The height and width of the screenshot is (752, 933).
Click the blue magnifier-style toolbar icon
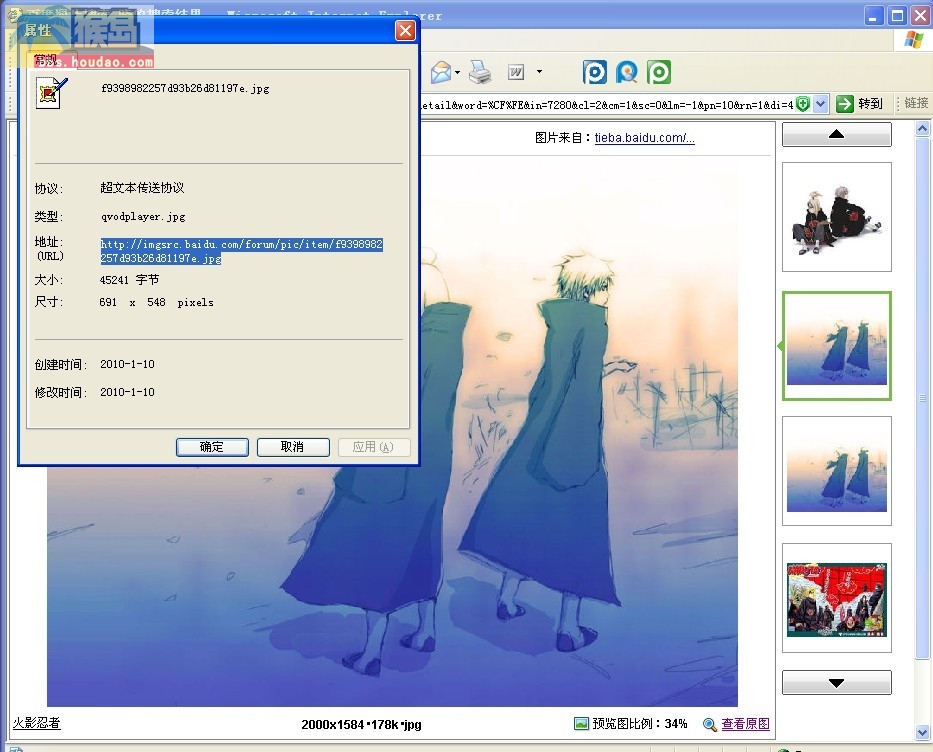[x=627, y=72]
